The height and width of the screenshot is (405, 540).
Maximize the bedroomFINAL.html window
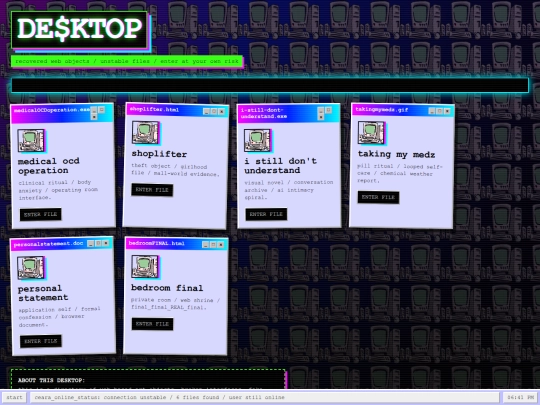213,245
